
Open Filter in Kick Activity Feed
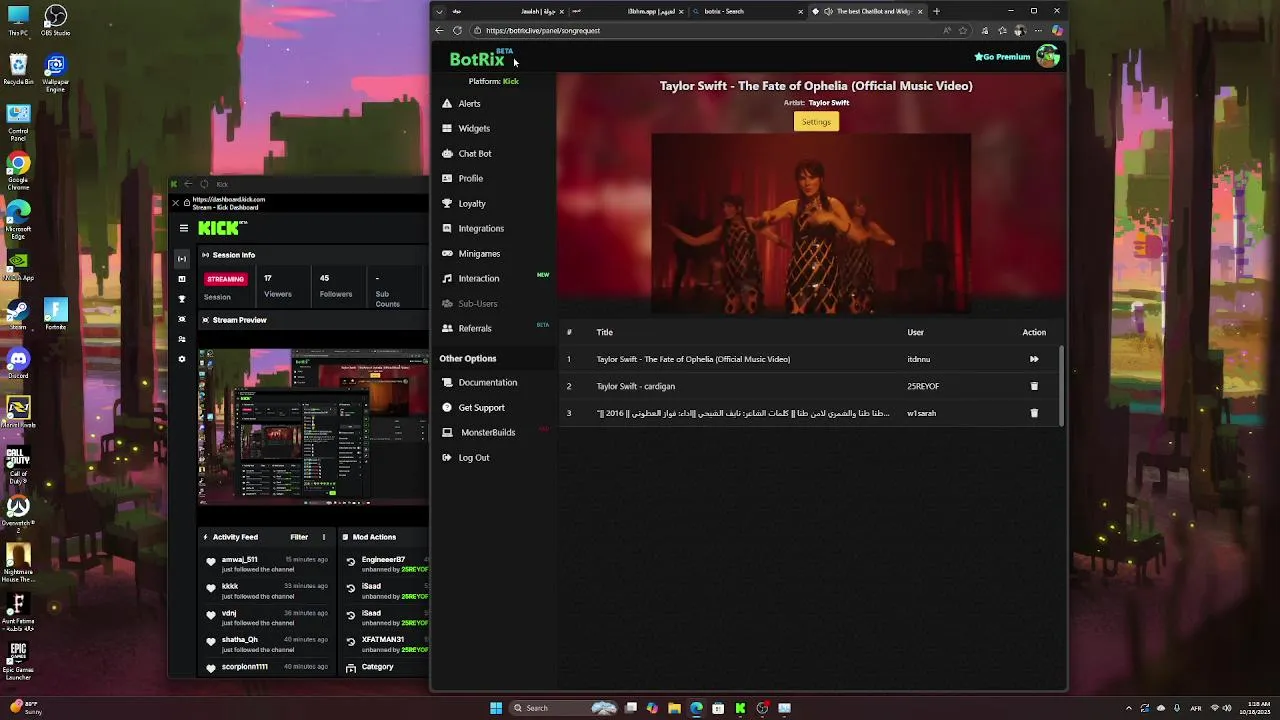(299, 537)
